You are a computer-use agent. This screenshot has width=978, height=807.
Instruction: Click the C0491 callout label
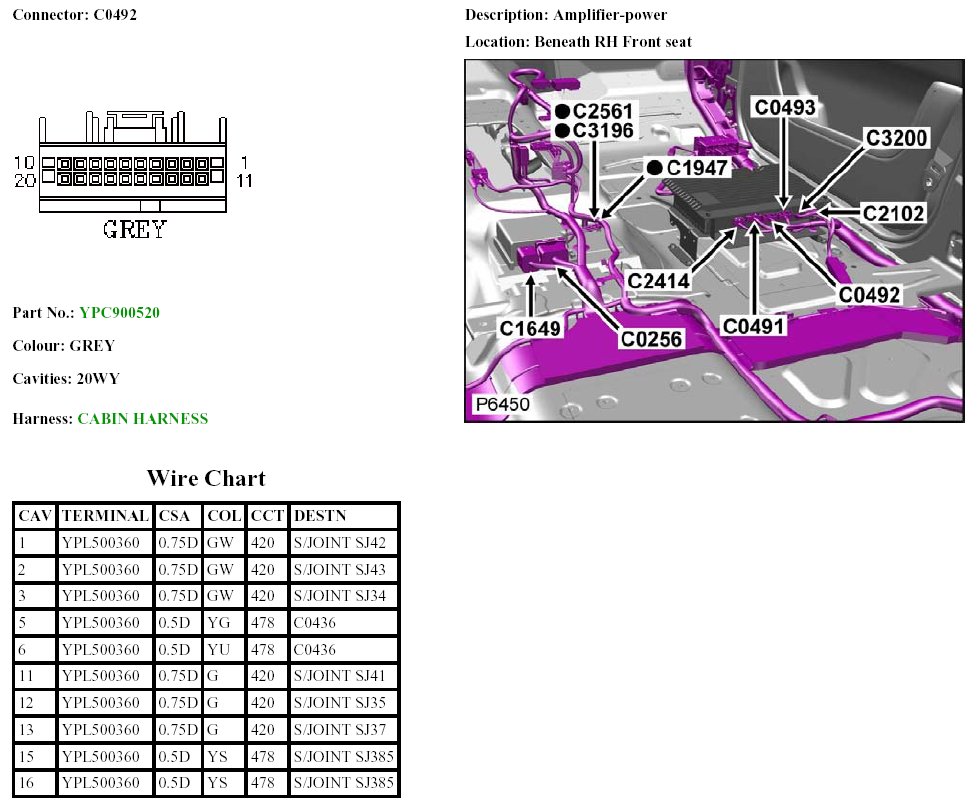[x=756, y=326]
